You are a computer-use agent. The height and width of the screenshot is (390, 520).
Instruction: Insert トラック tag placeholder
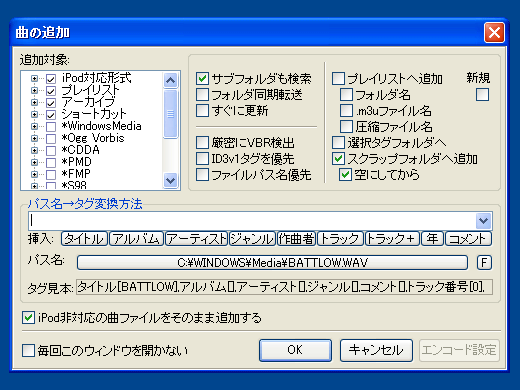(340, 239)
